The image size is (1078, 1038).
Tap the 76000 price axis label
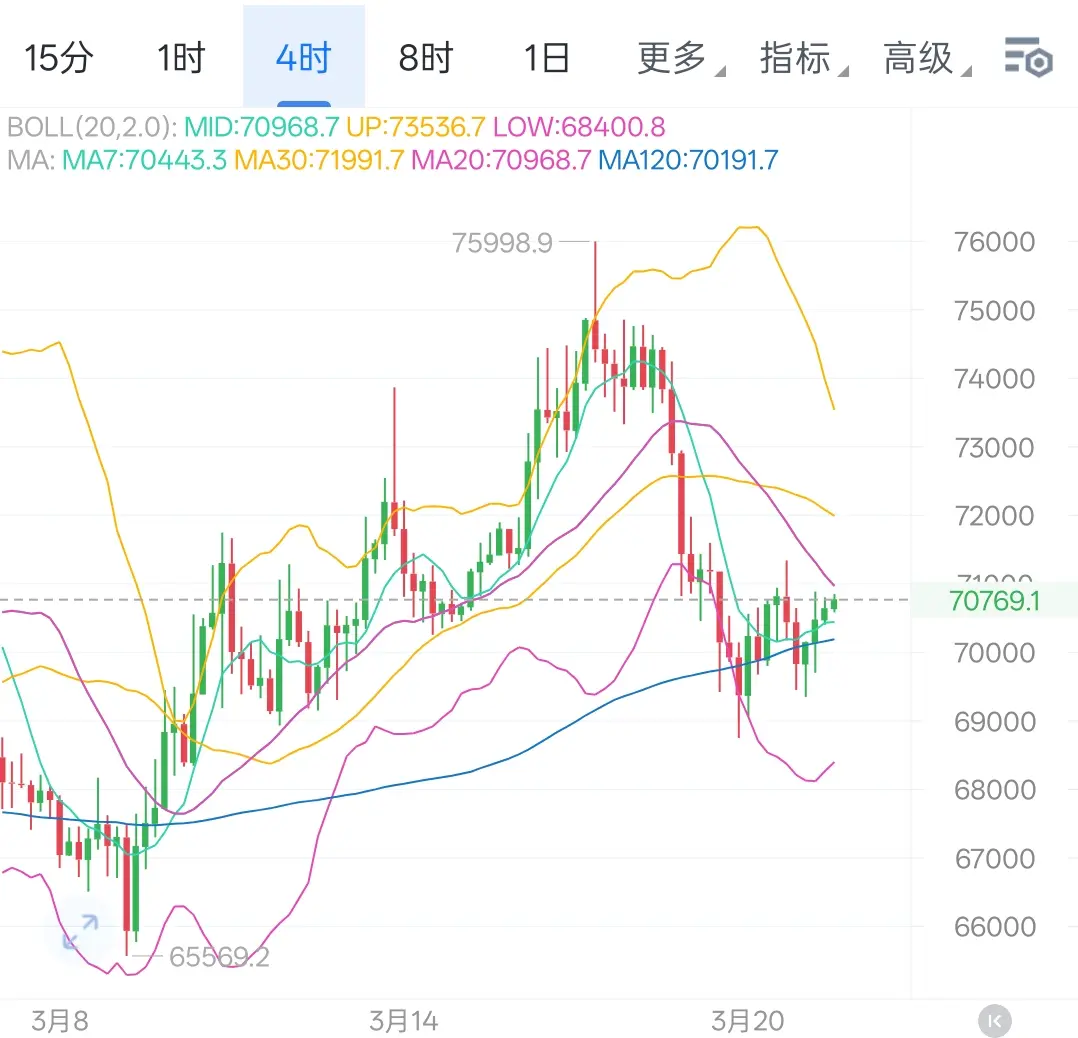click(x=994, y=242)
